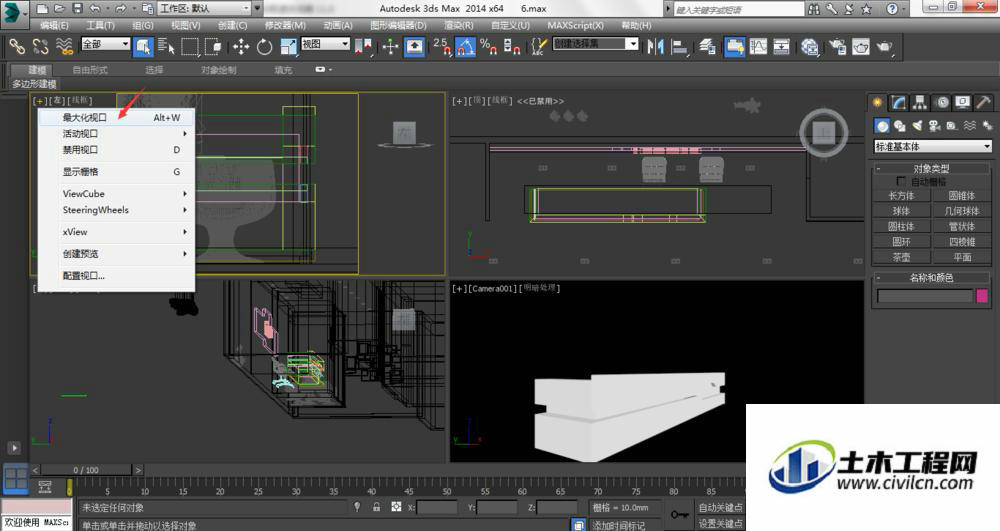Expand the ViewCube submenu

[116, 194]
